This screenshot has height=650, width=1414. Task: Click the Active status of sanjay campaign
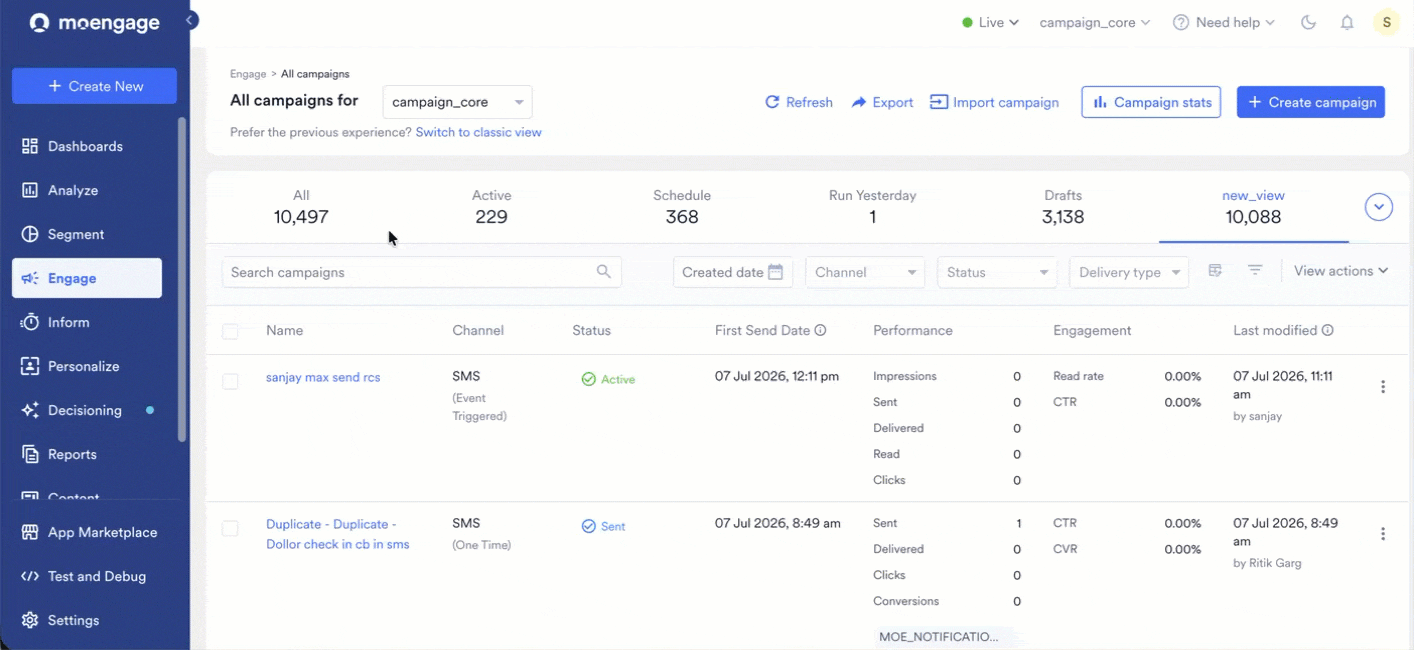[x=608, y=380]
